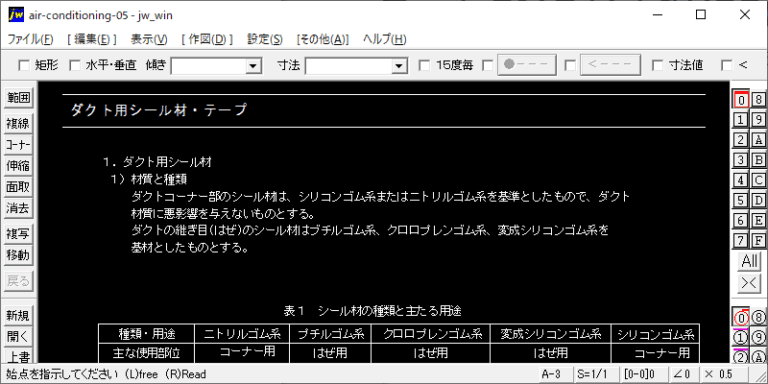Open the ファイル(F) menu

30,40
